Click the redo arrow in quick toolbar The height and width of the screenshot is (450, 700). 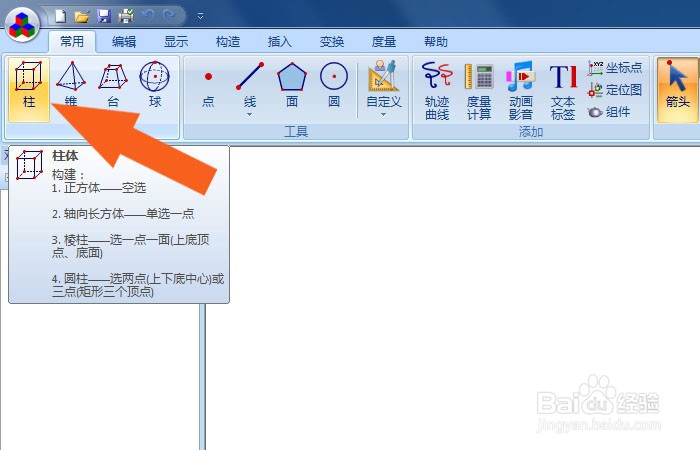coord(169,16)
